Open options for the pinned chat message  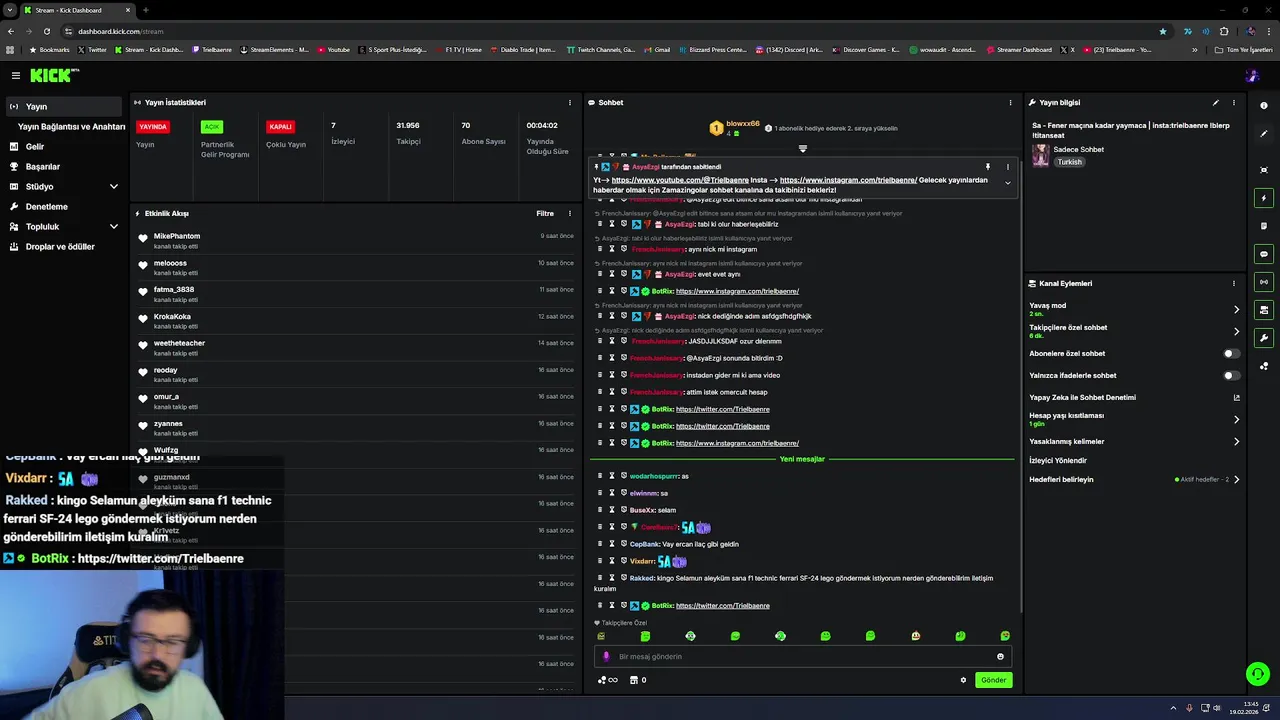(1008, 167)
